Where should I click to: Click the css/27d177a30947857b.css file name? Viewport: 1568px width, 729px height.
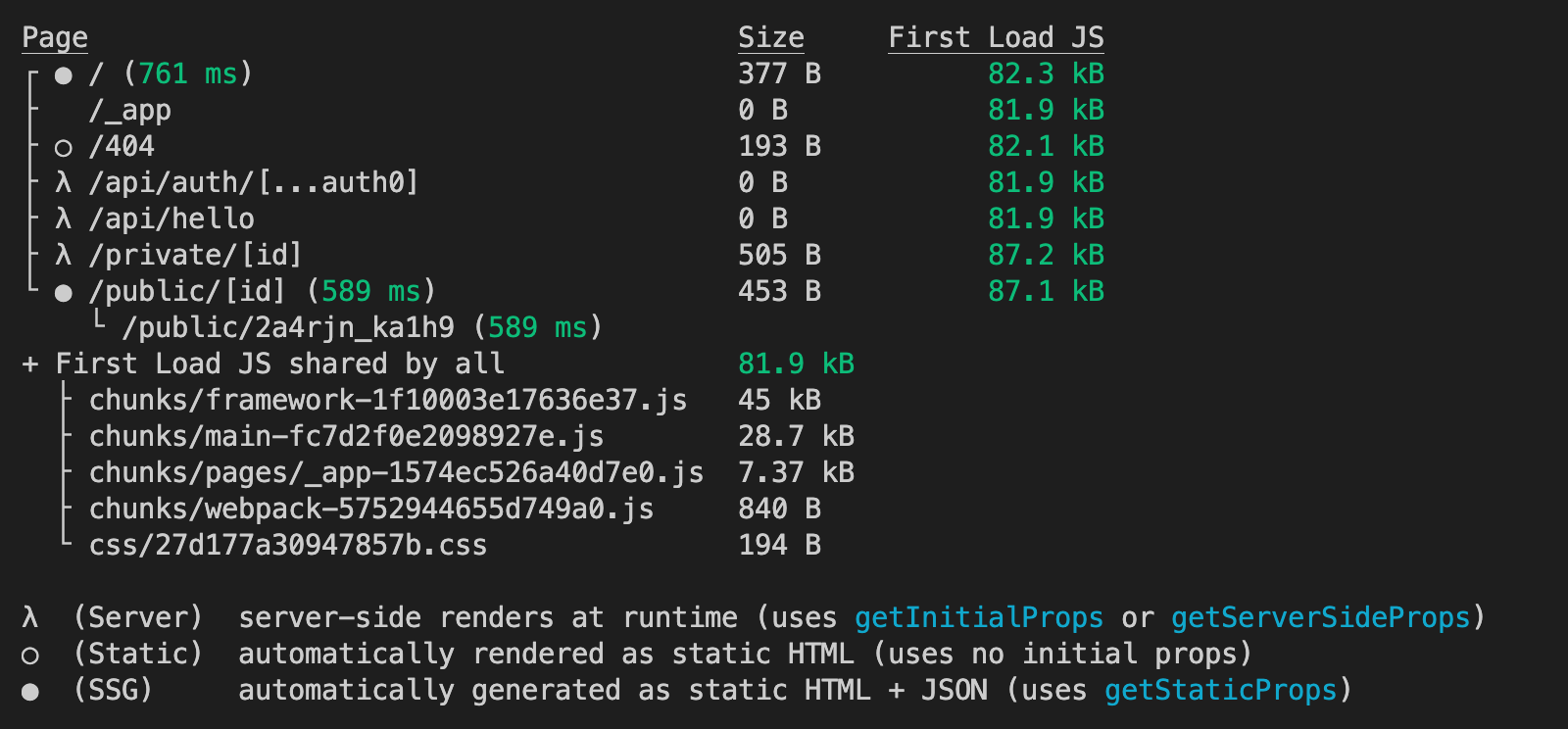288,545
